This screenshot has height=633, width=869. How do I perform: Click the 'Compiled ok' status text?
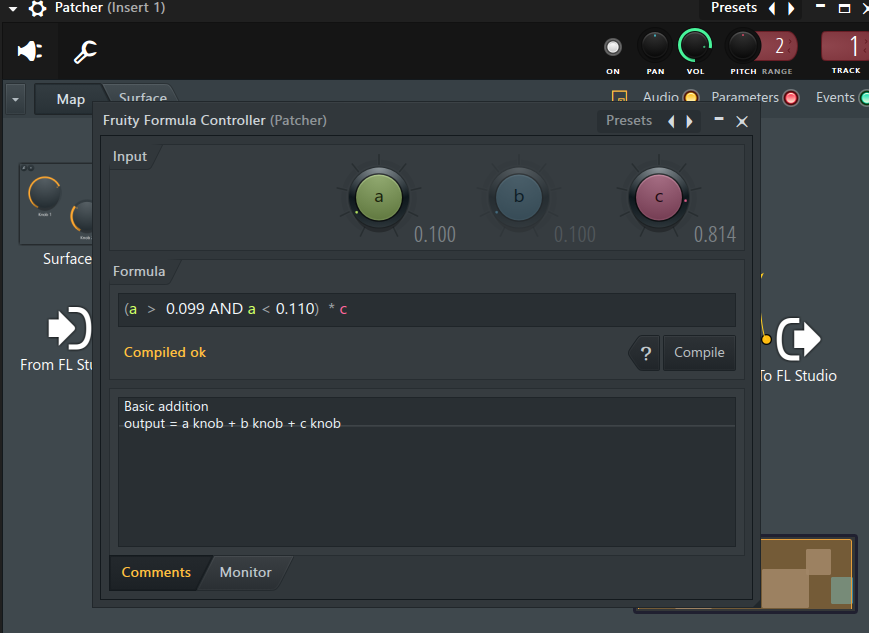coord(165,353)
